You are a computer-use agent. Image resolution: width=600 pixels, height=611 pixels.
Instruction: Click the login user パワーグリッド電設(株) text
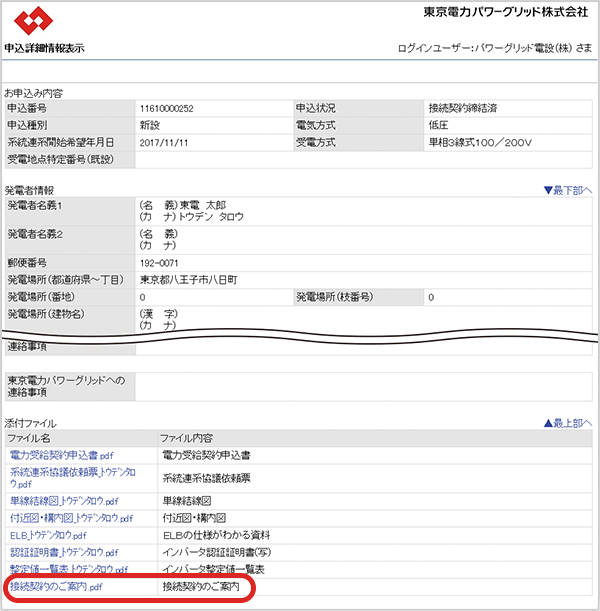[524, 48]
